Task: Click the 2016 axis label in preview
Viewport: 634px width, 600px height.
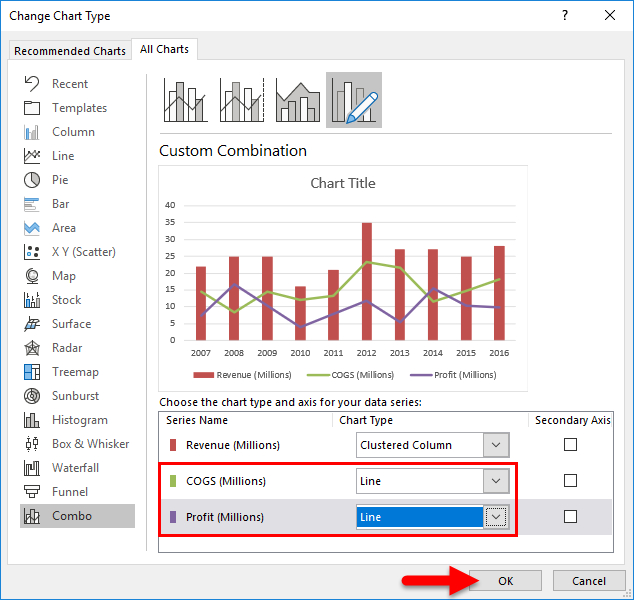Action: pyautogui.click(x=499, y=353)
